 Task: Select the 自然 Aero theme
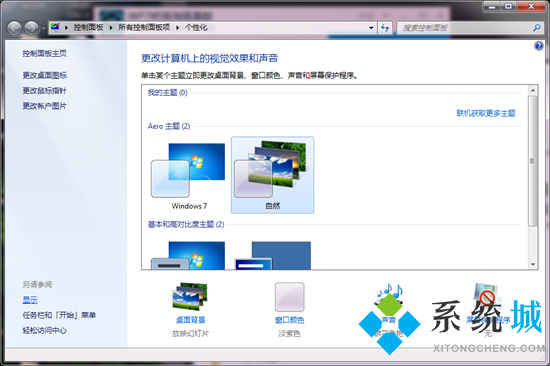point(273,175)
